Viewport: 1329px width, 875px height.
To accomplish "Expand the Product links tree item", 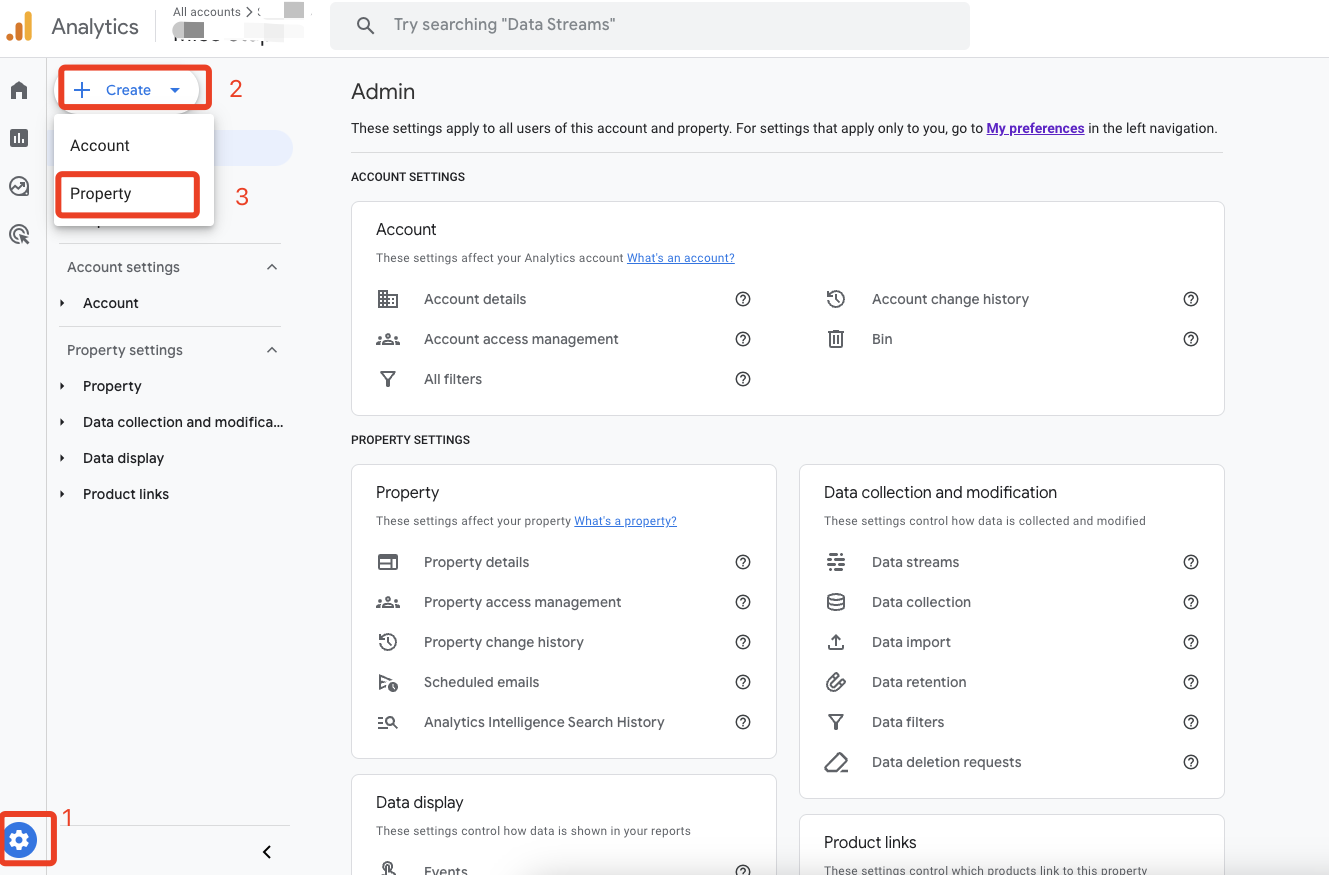I will 63,494.
